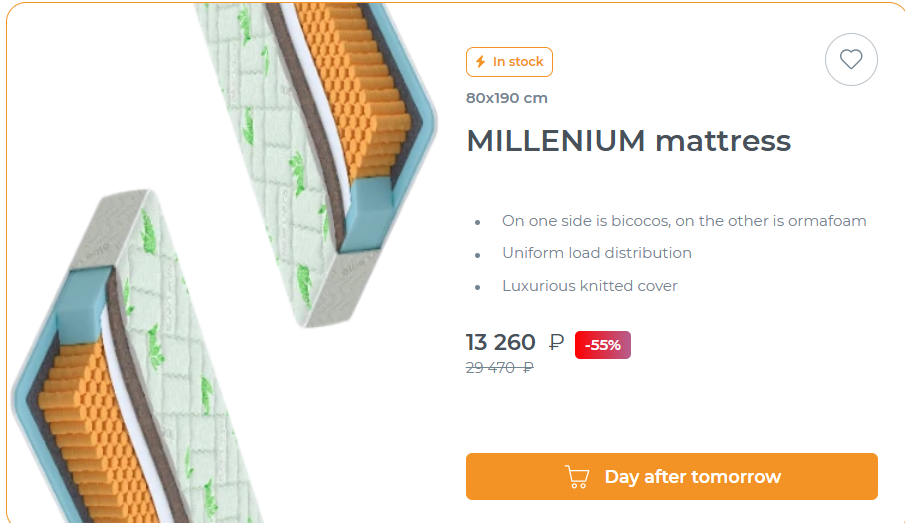Viewport: 905px width, 523px height.
Task: Click the shopping cart icon
Action: [577, 477]
